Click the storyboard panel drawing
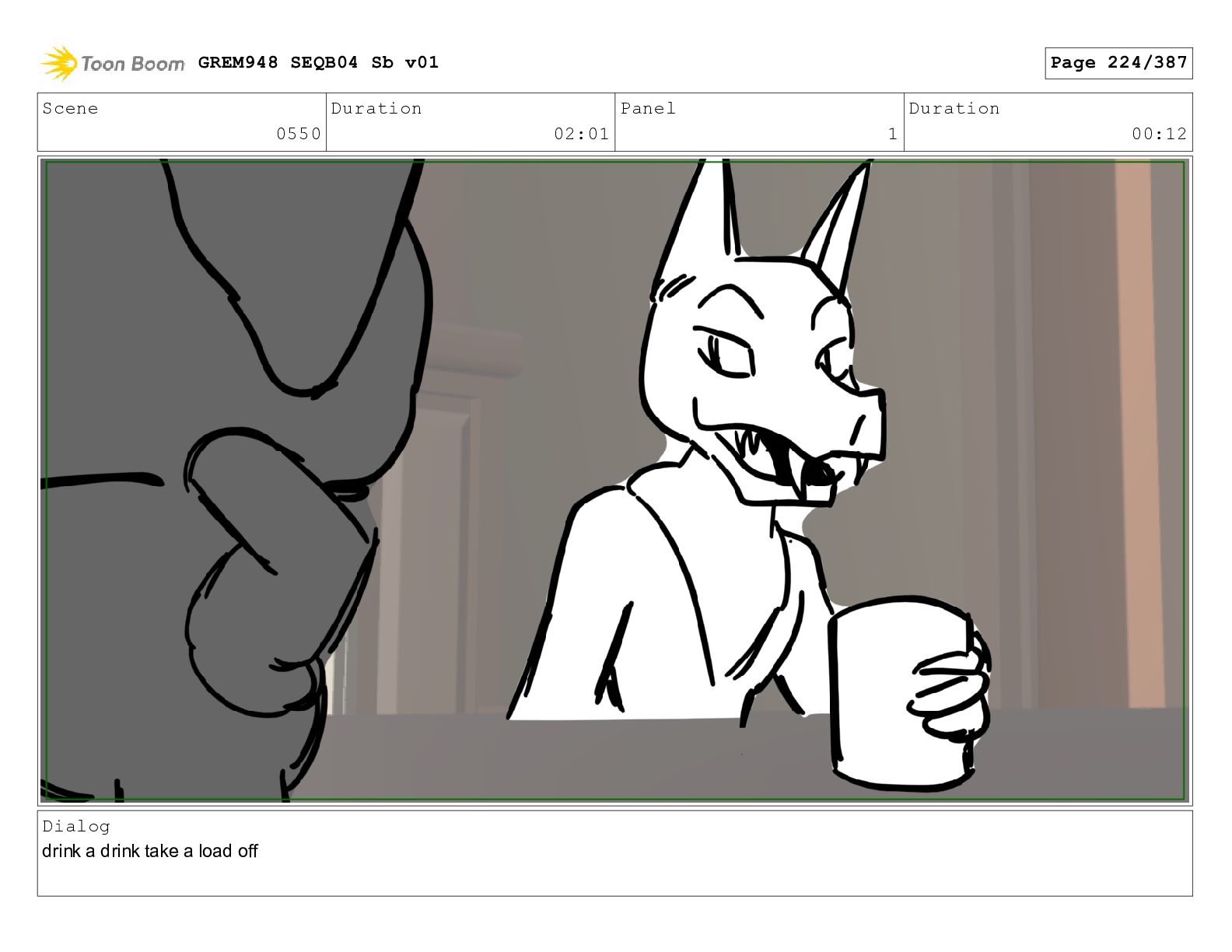 [x=615, y=481]
